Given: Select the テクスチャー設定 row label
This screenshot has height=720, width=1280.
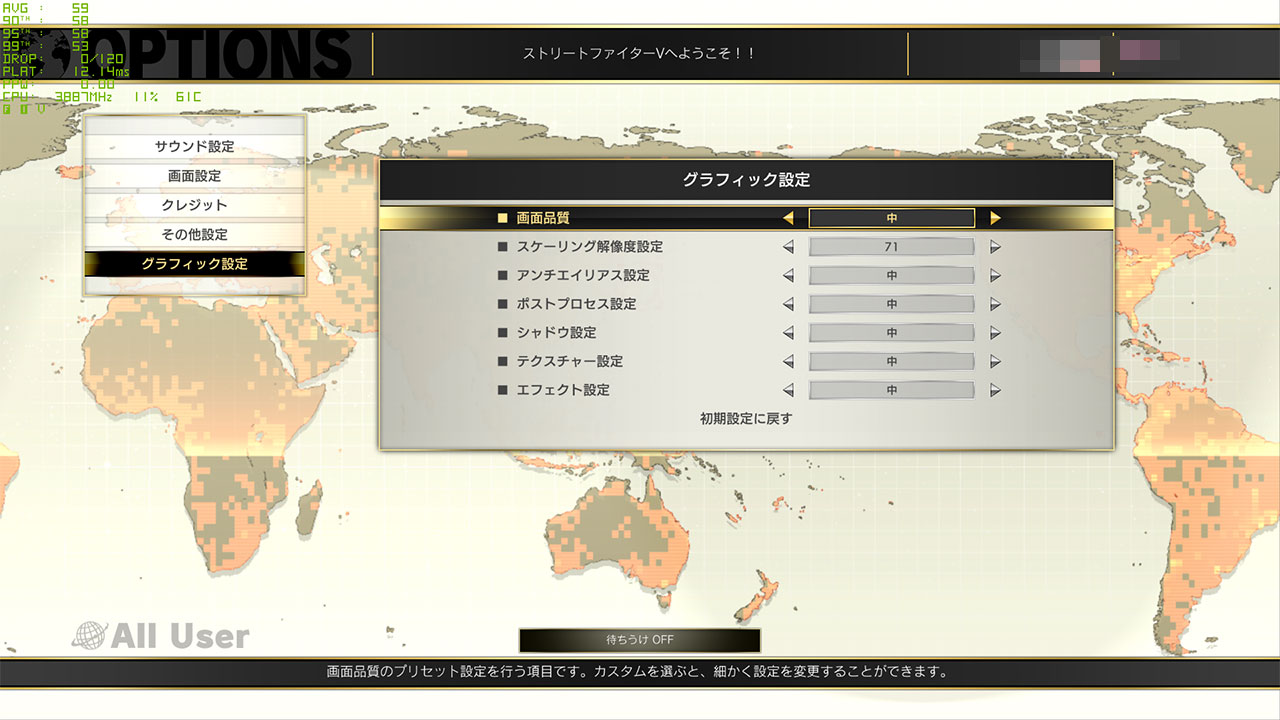Looking at the screenshot, I should click(x=570, y=362).
